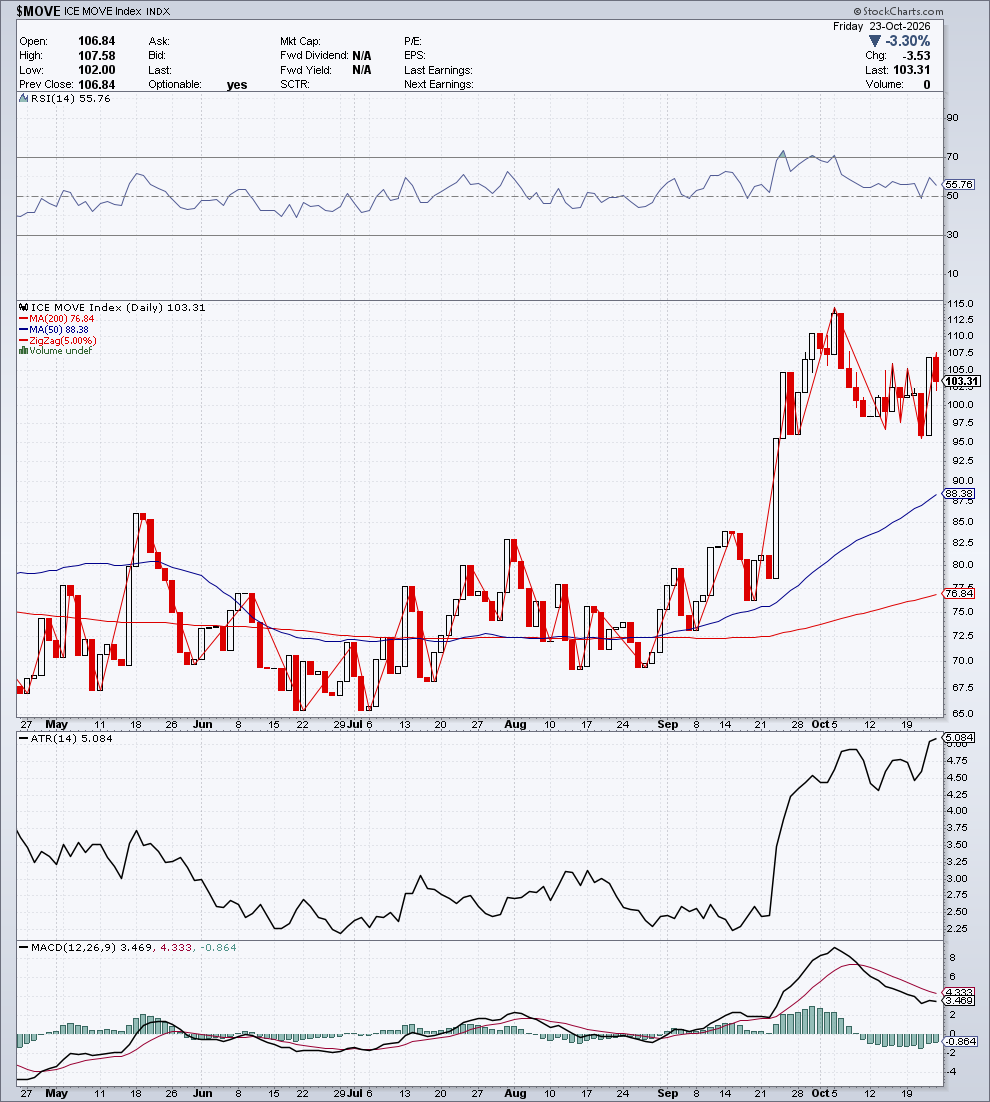Click the Chg value -3.53

click(x=917, y=56)
